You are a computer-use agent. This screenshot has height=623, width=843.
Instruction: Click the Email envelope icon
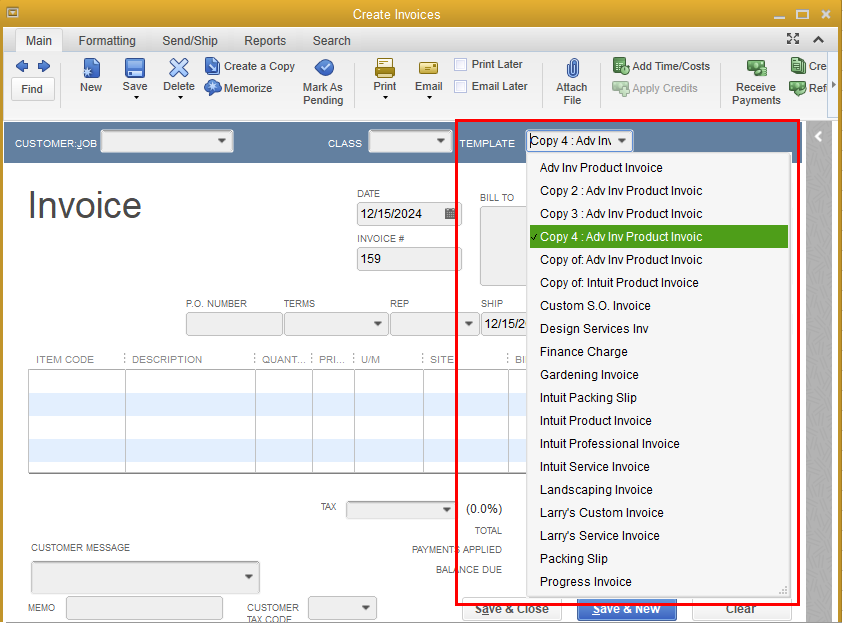coord(429,68)
